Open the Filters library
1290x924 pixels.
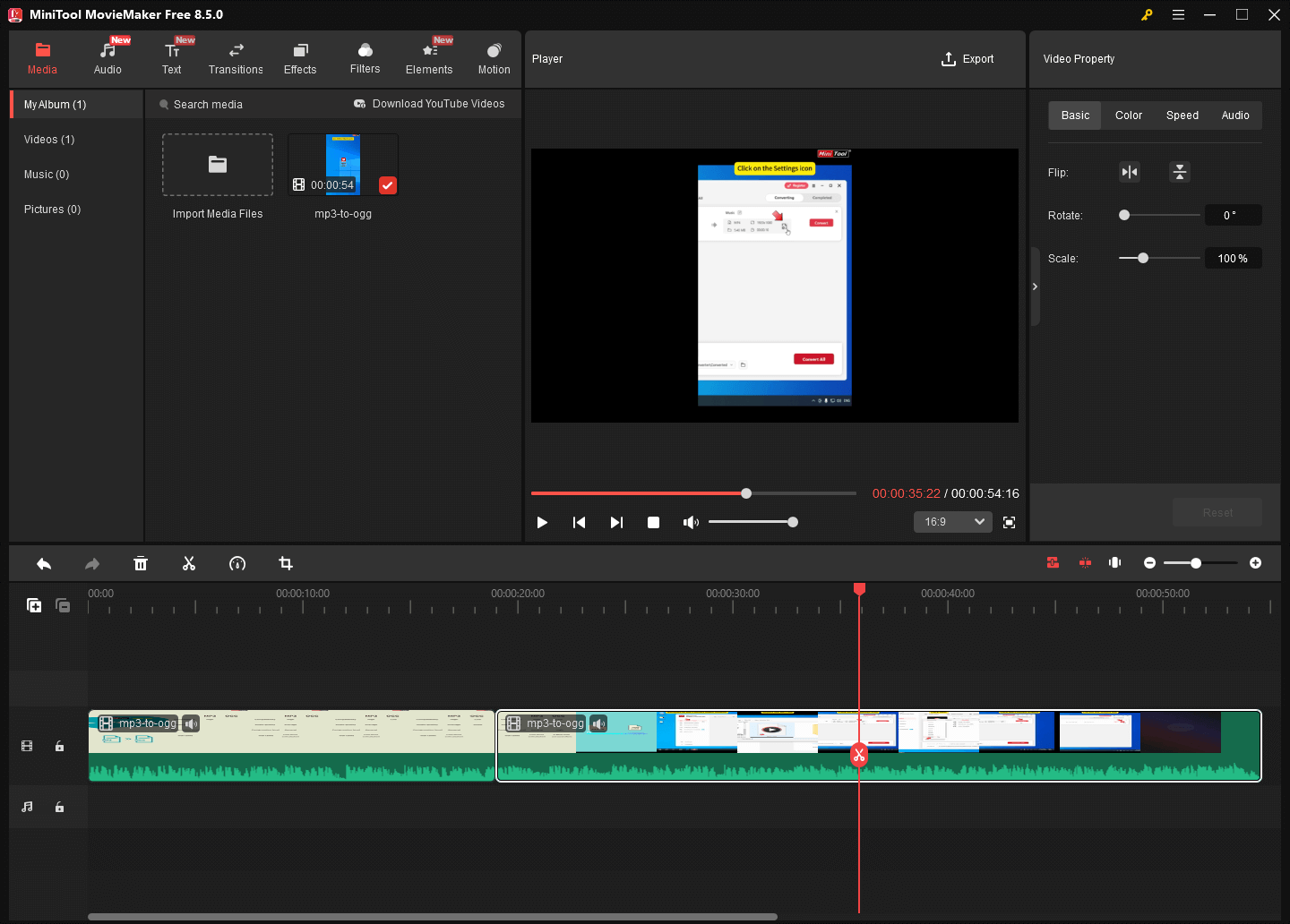(x=365, y=56)
